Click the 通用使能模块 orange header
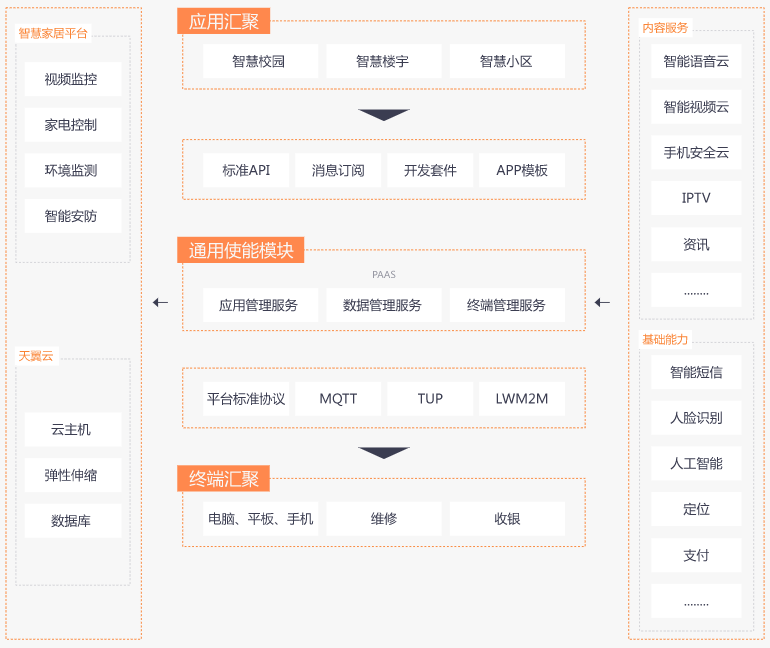The image size is (770, 648). point(241,250)
